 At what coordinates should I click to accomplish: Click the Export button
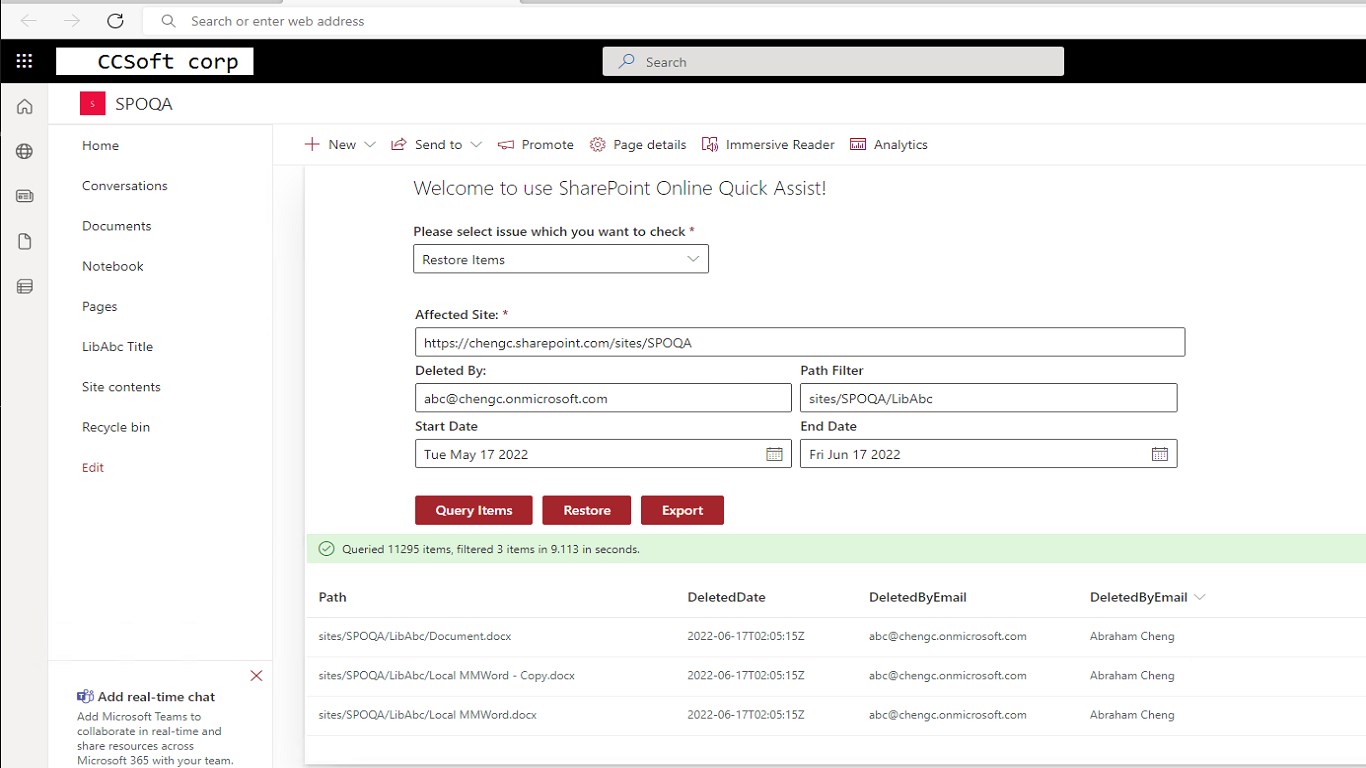[x=683, y=510]
